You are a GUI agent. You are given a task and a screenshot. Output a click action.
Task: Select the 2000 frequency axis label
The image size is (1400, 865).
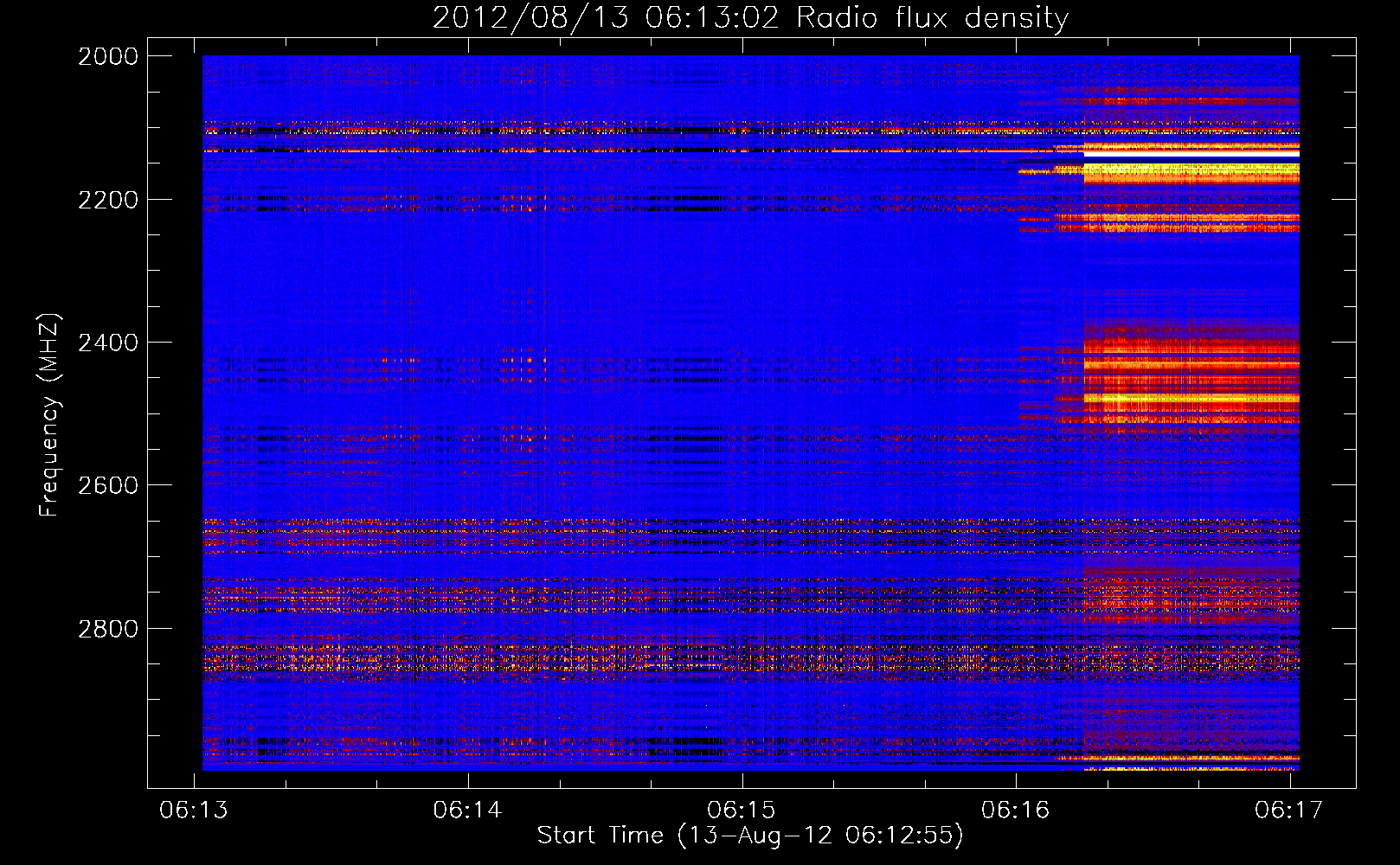(108, 56)
